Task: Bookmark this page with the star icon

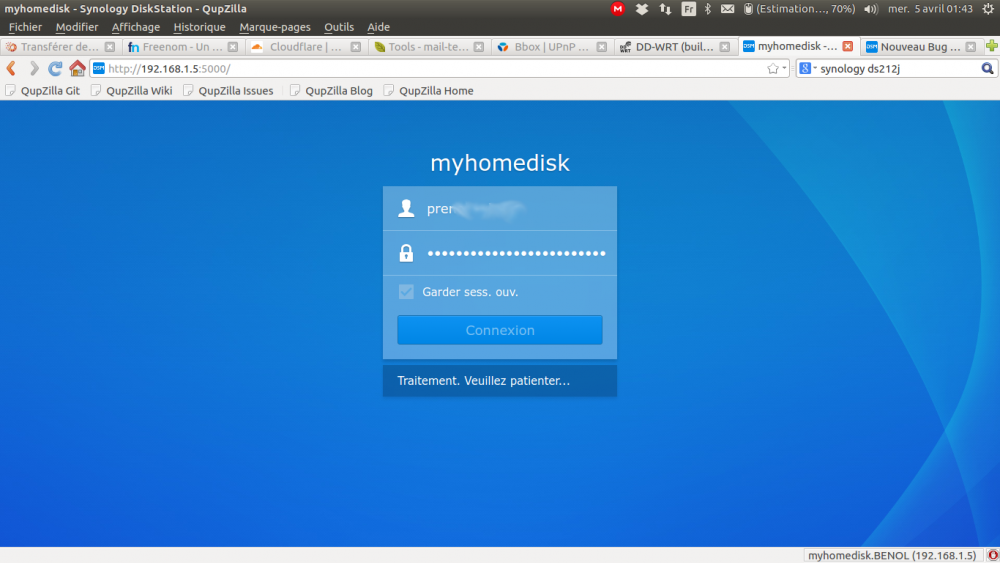Action: (x=773, y=68)
